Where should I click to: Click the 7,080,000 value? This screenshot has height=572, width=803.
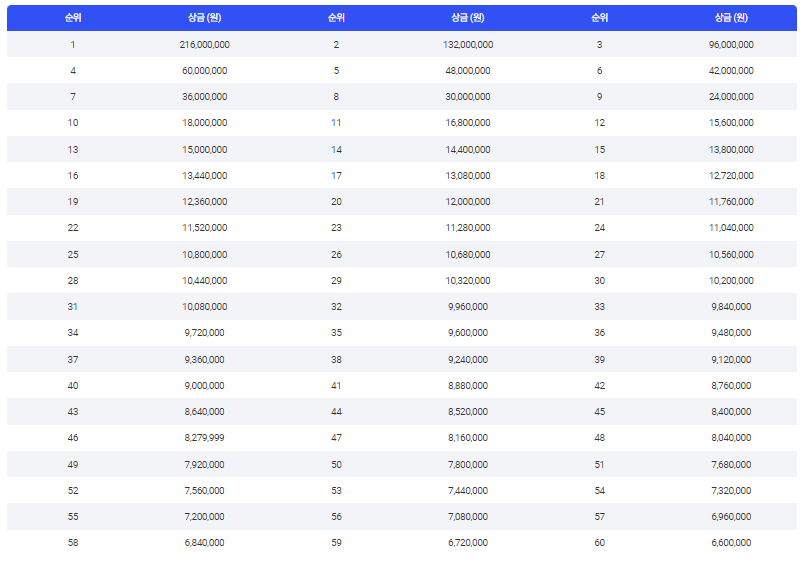pyautogui.click(x=468, y=517)
